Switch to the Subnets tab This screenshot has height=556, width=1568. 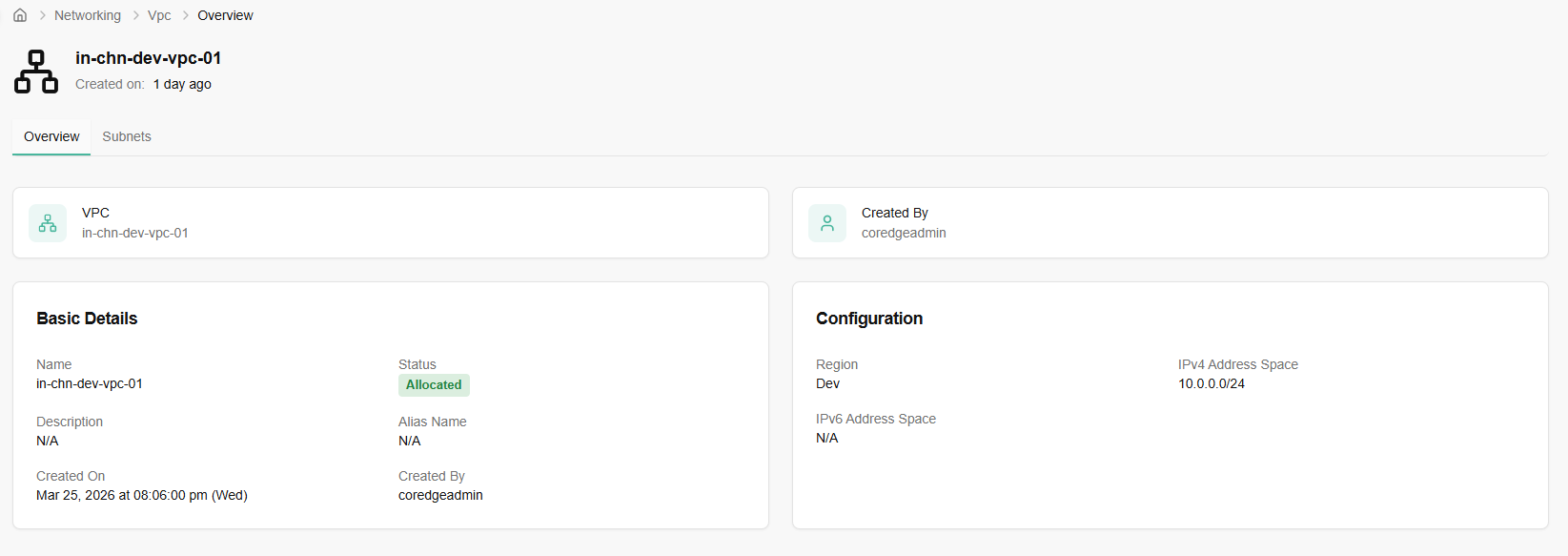click(x=127, y=136)
